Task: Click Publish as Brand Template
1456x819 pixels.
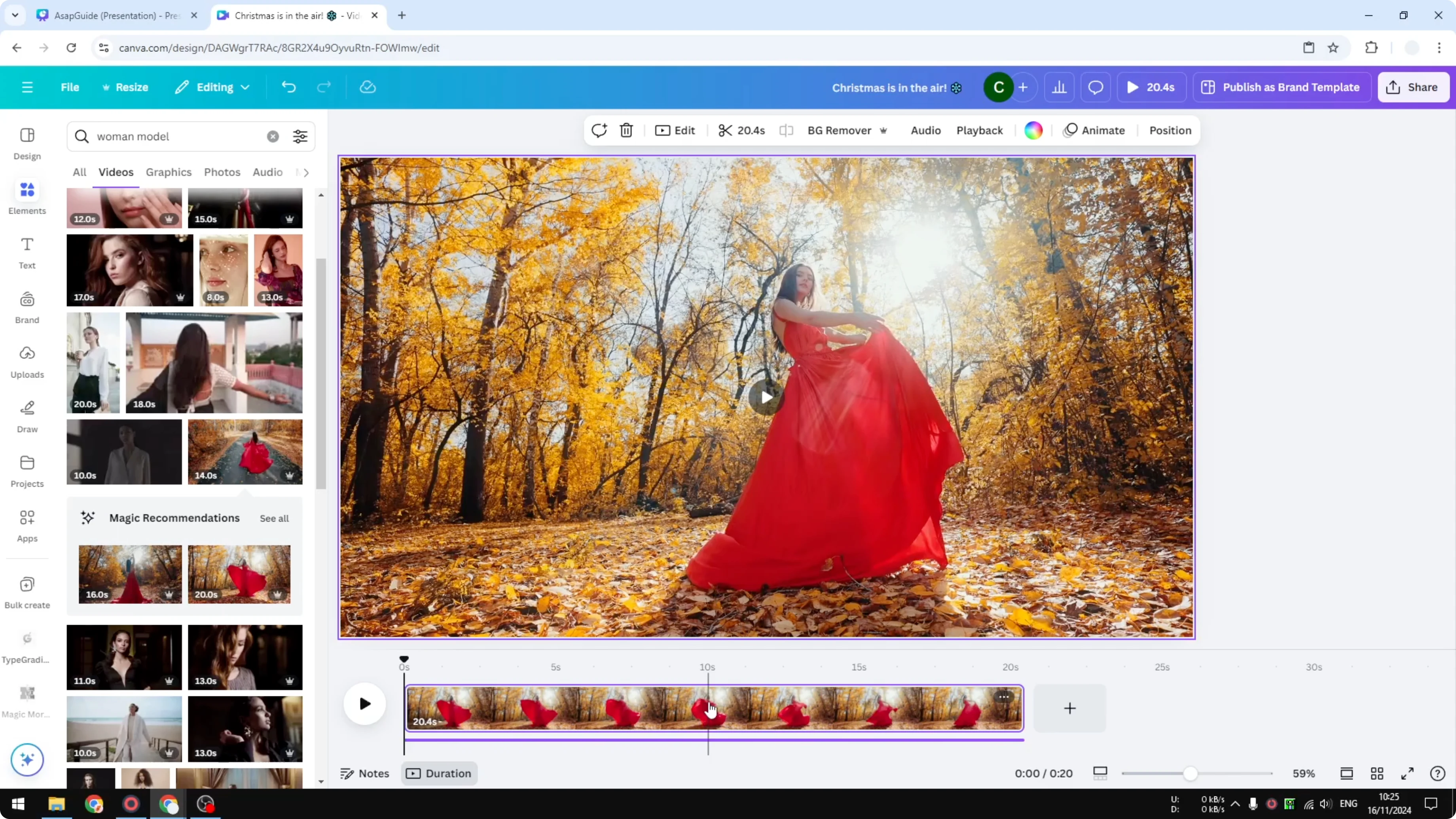Action: (x=1282, y=87)
